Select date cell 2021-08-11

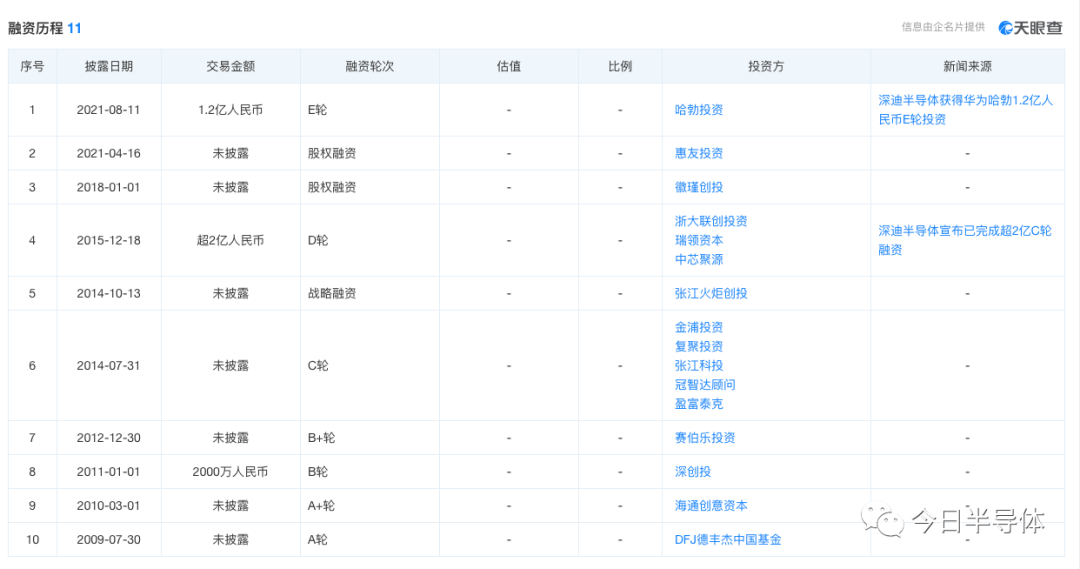[x=108, y=110]
